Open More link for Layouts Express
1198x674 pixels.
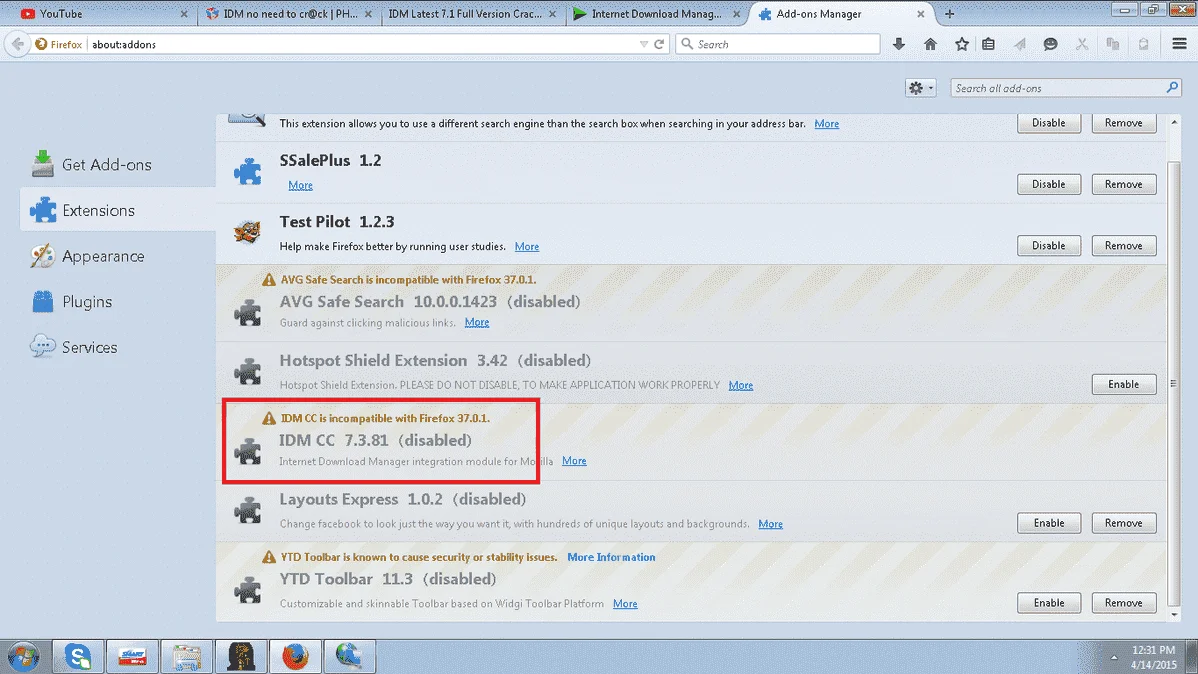(x=770, y=523)
